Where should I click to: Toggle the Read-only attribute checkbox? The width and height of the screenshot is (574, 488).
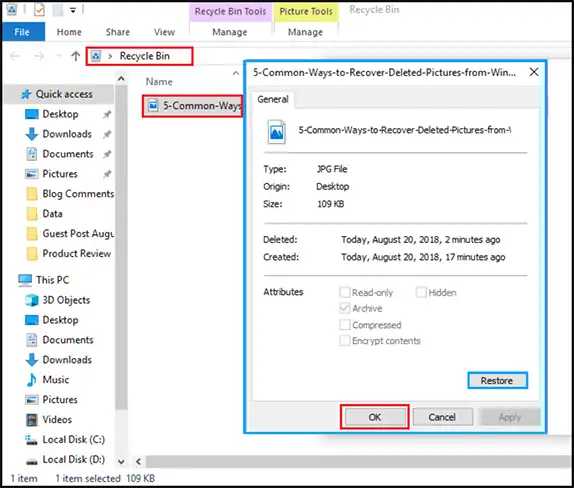[344, 292]
